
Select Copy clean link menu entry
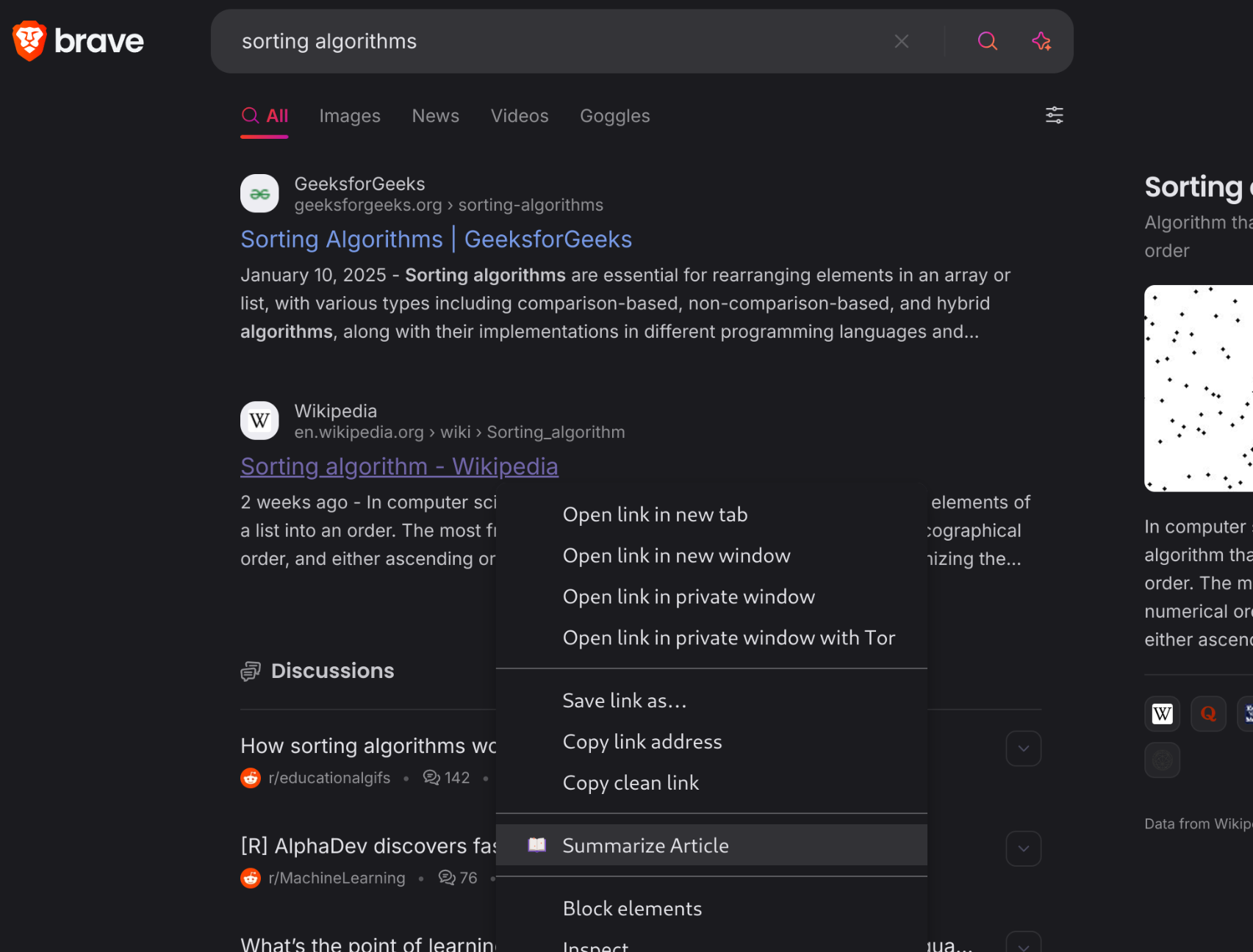tap(631, 783)
